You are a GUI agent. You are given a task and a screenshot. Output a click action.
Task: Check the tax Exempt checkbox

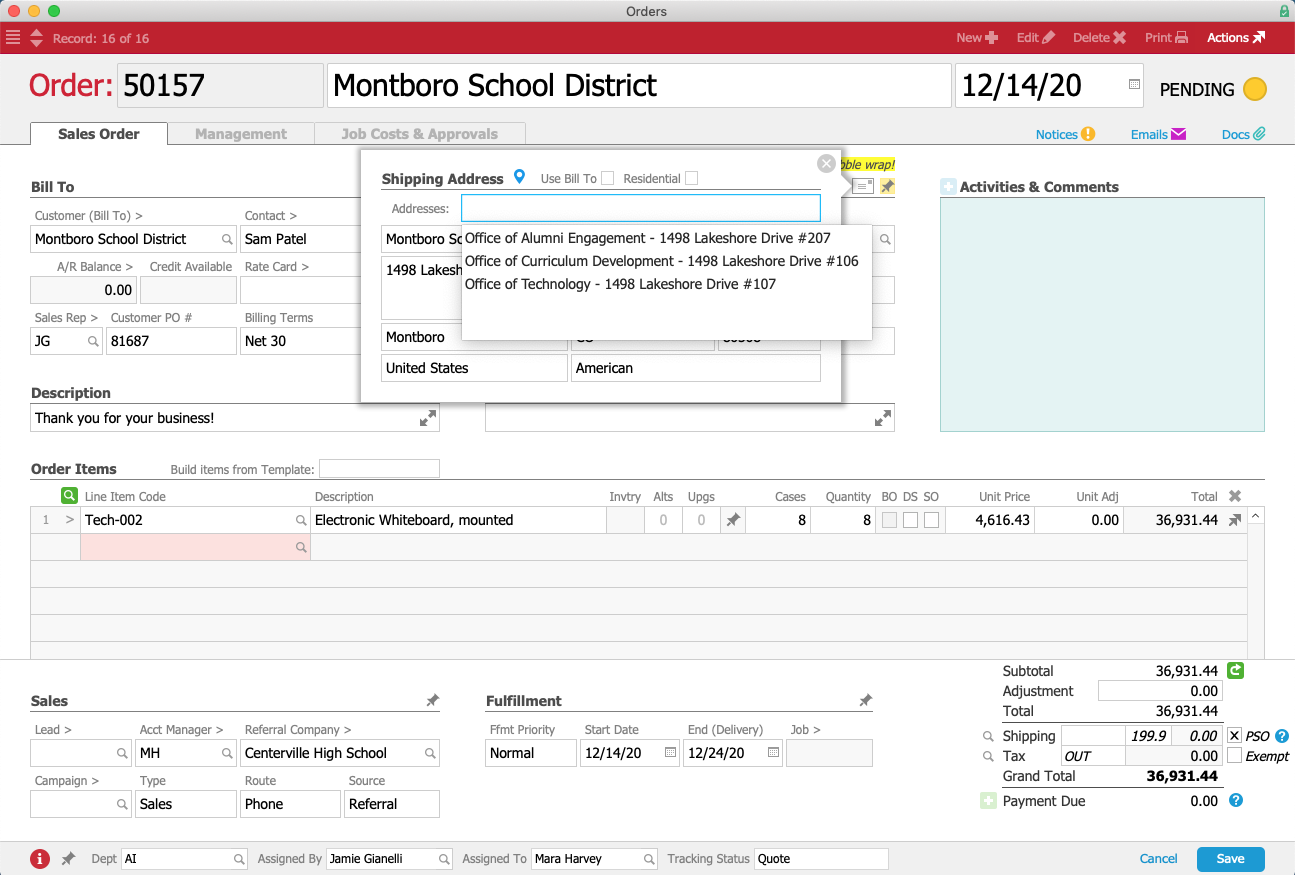(1234, 756)
